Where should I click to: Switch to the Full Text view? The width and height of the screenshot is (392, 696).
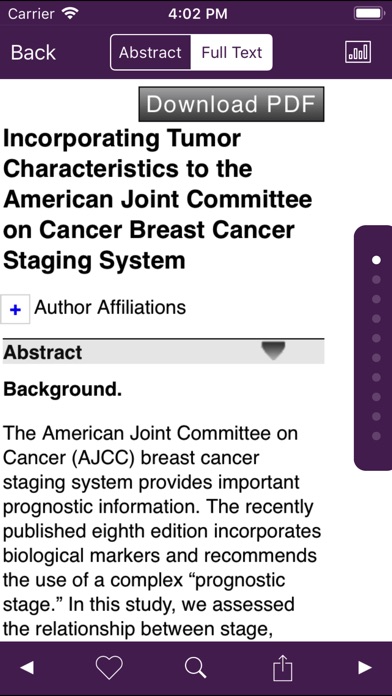pyautogui.click(x=232, y=52)
